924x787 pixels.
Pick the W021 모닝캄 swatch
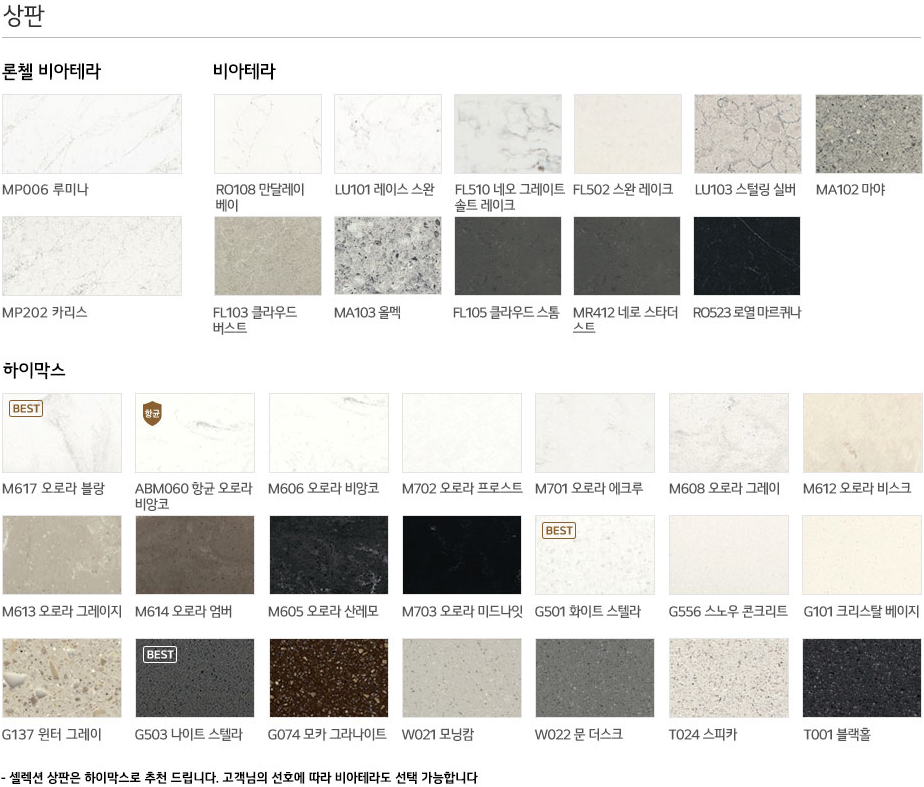click(462, 678)
